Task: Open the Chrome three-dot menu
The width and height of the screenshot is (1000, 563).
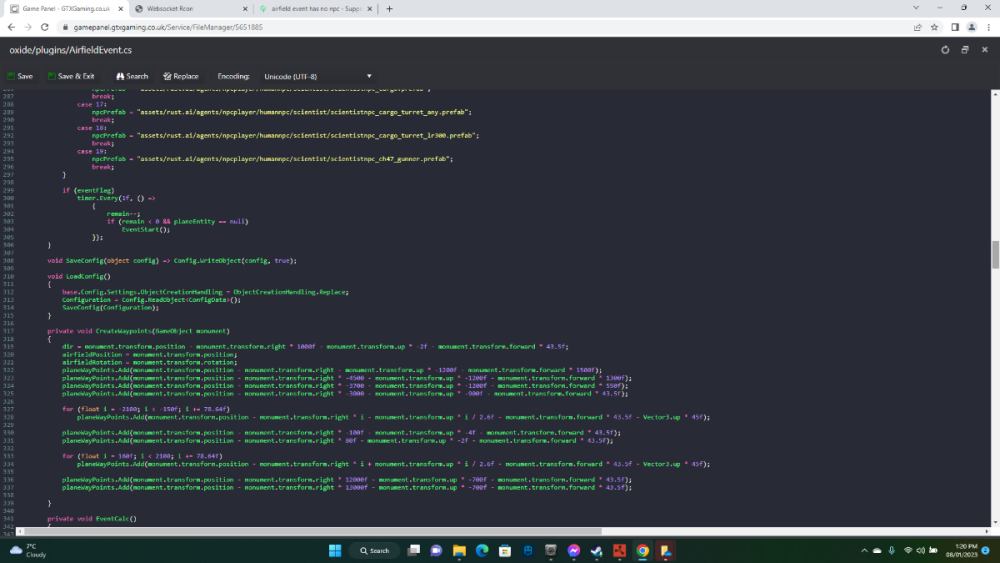Action: [x=989, y=27]
